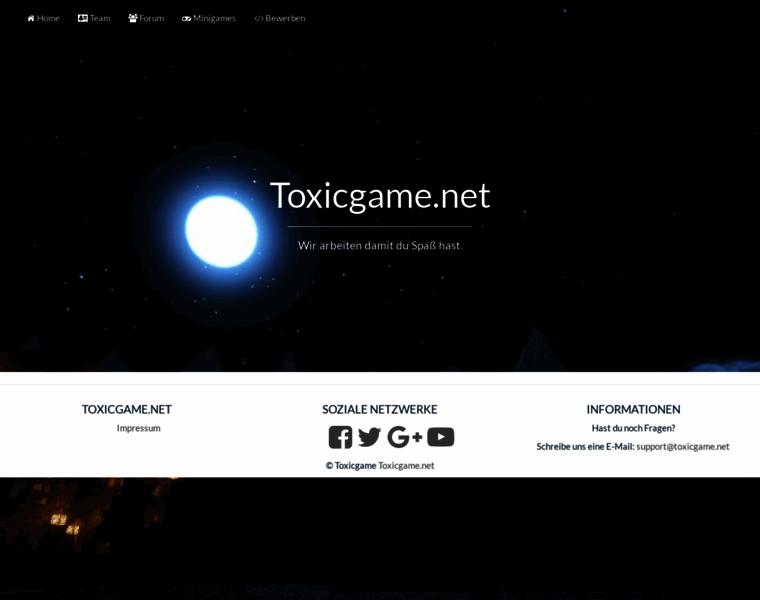Click the 'Wir arbeiten damit du Spaß hast.' tagline

coord(380,246)
